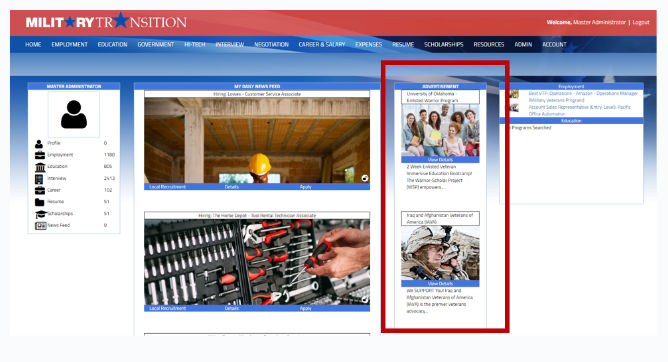Open University of Oklahoma students image
The image size is (668, 362).
[440, 130]
